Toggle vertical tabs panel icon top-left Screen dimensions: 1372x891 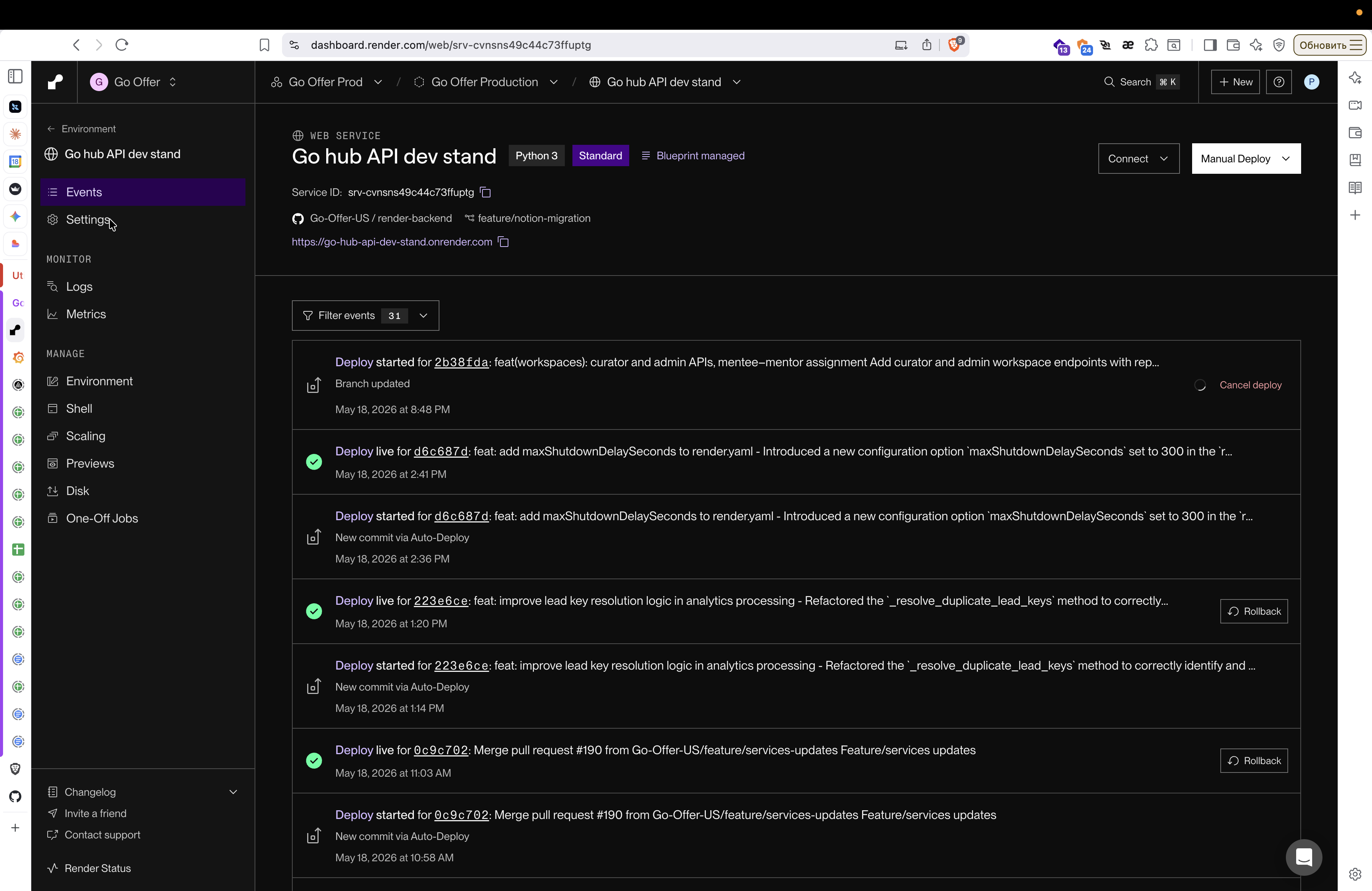[x=16, y=76]
